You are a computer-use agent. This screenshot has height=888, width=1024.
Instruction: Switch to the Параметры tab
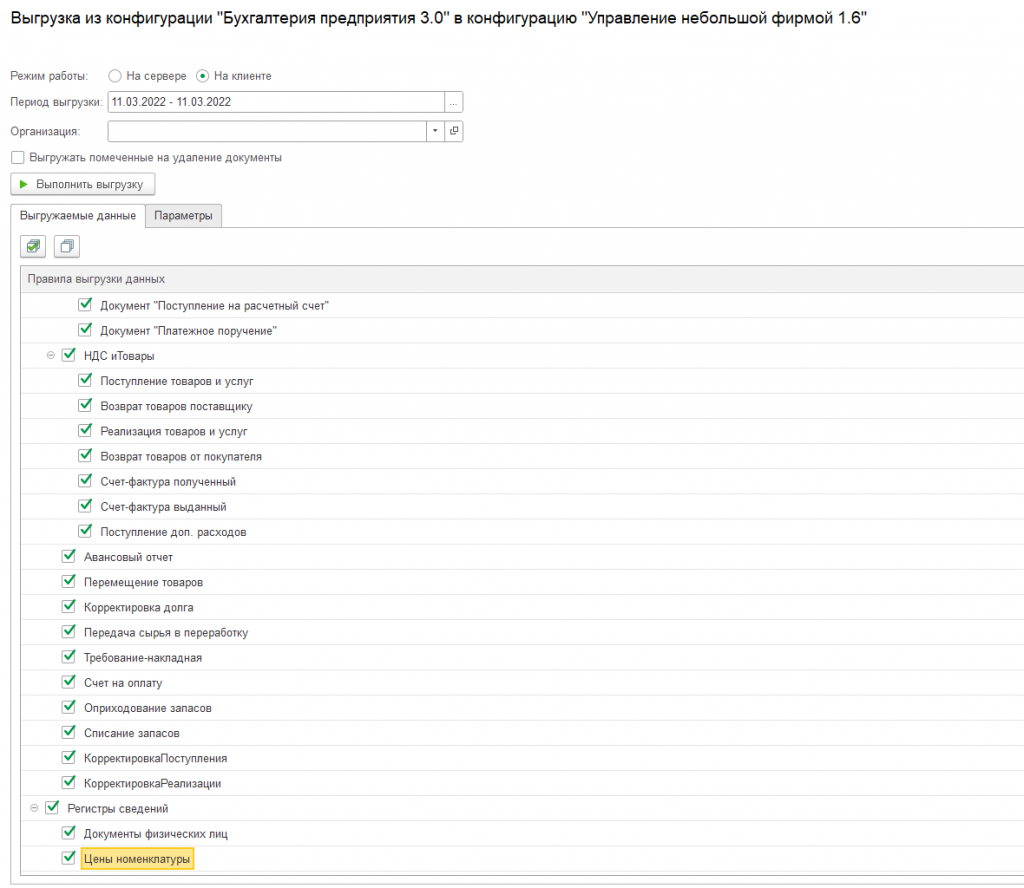(x=184, y=215)
